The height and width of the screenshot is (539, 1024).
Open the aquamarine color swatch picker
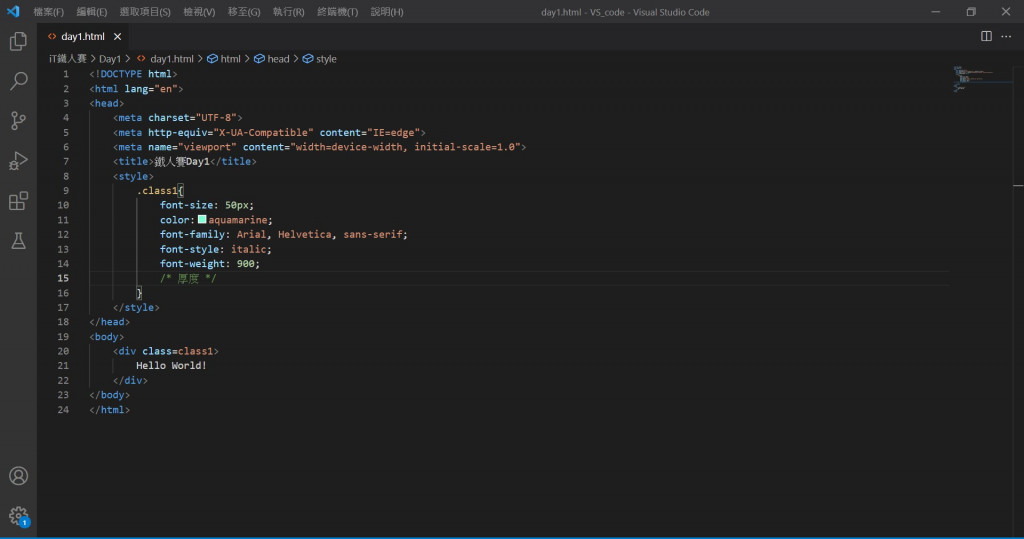tap(202, 220)
